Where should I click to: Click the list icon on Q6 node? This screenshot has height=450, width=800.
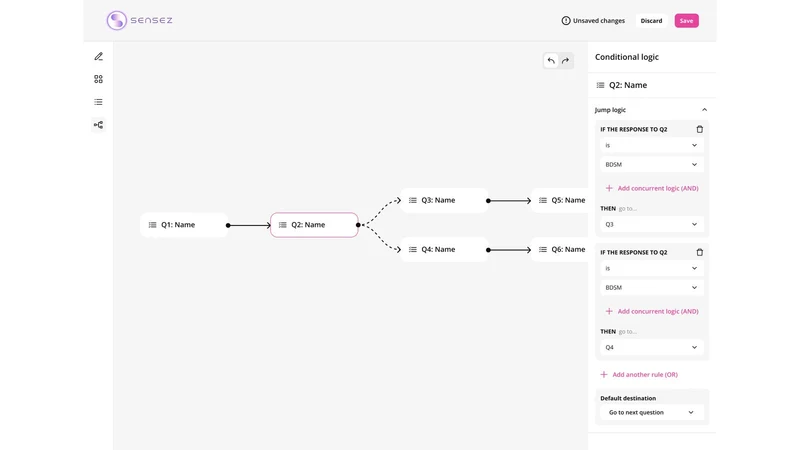click(x=543, y=249)
